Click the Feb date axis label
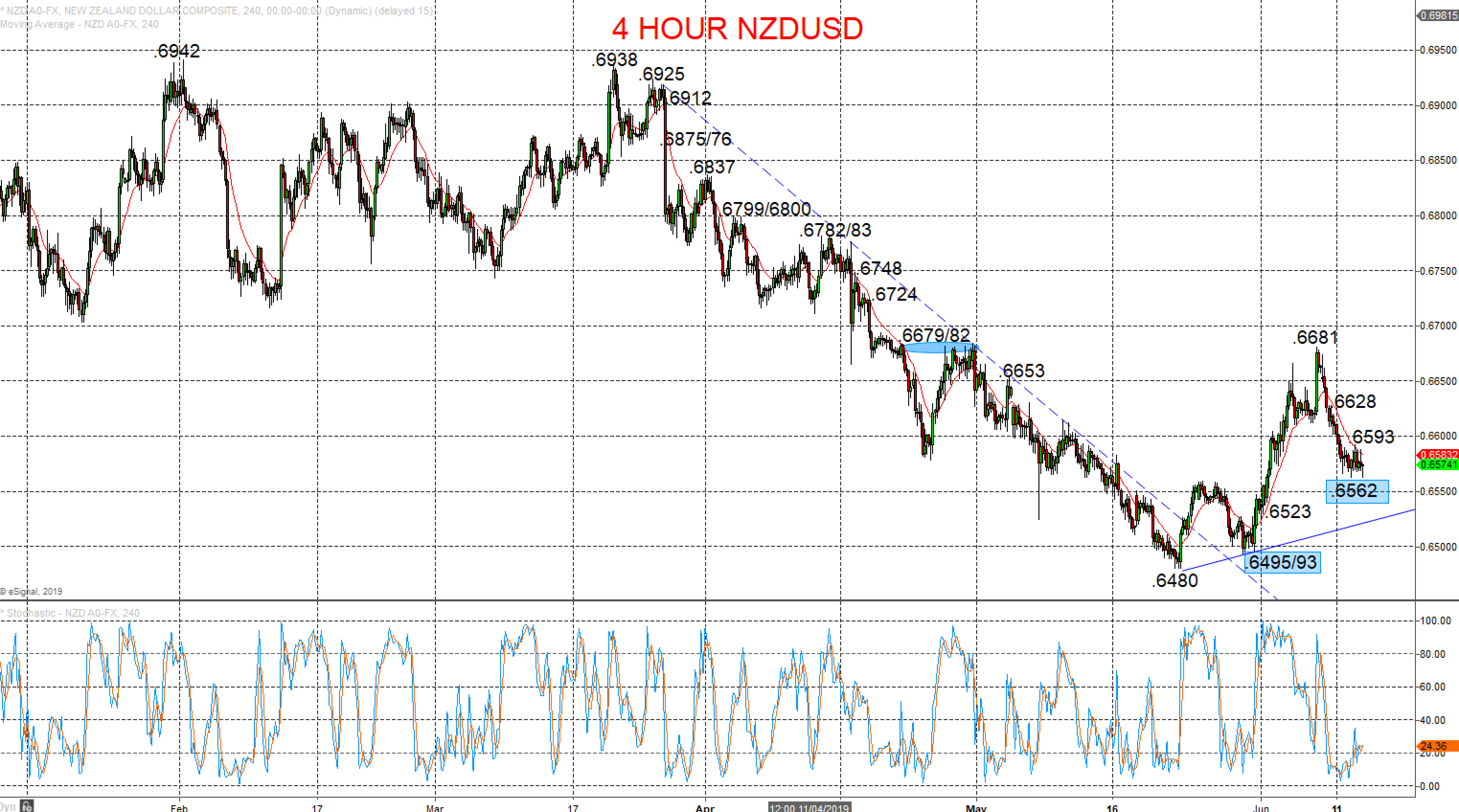1459x812 pixels. (x=179, y=808)
